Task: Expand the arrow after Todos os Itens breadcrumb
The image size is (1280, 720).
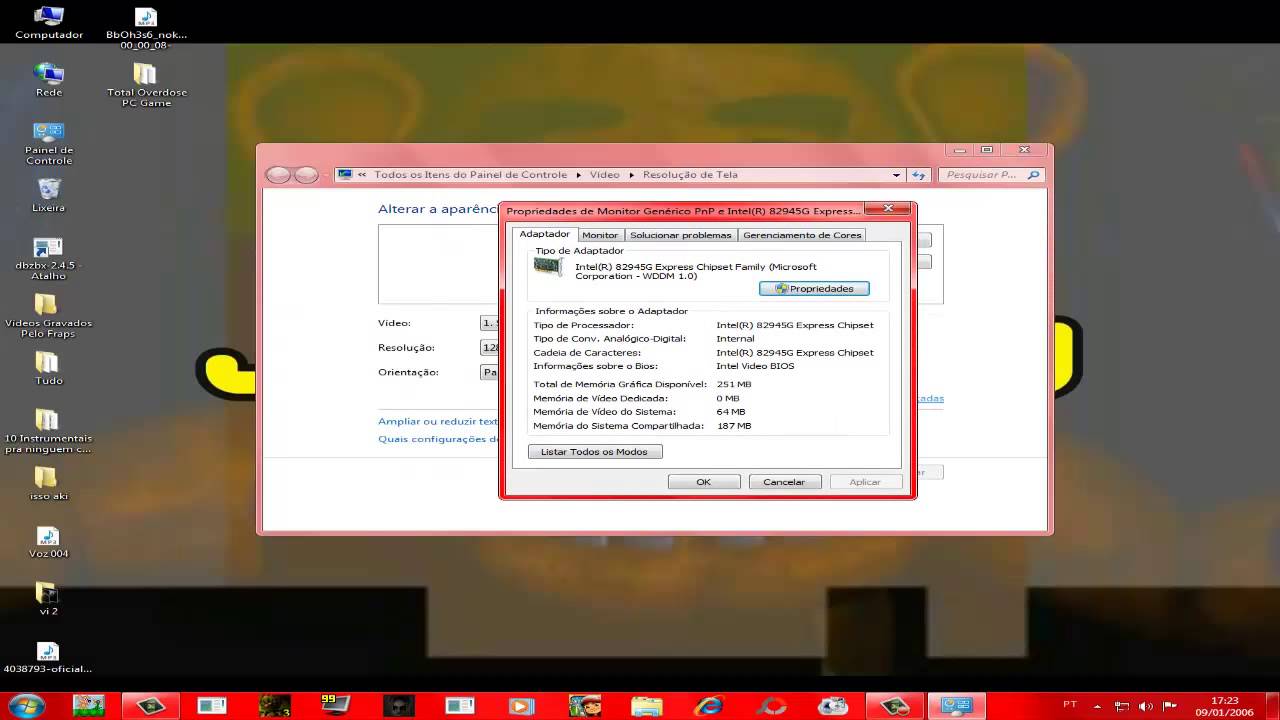Action: coord(578,175)
